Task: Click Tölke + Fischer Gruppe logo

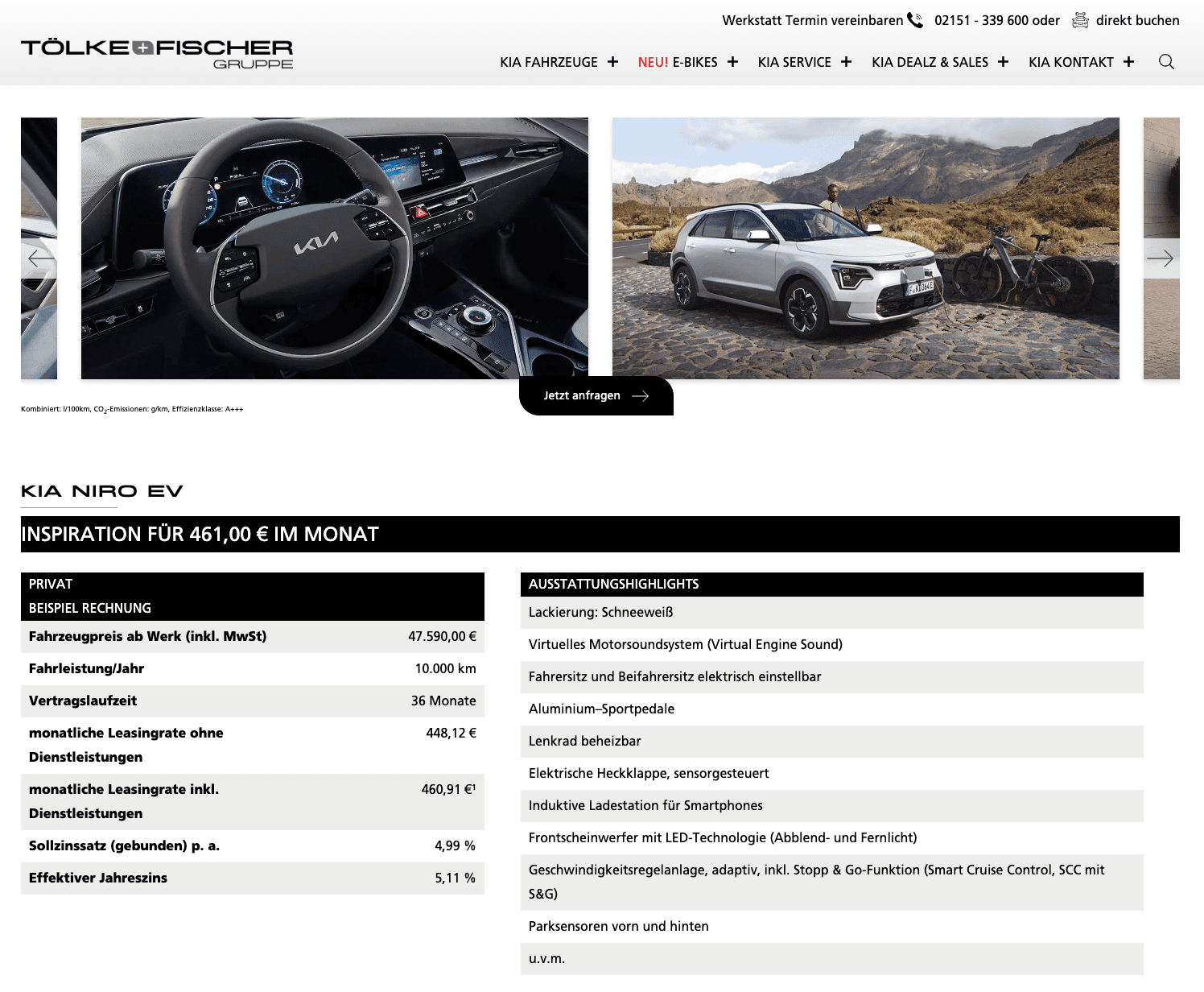Action: (157, 54)
